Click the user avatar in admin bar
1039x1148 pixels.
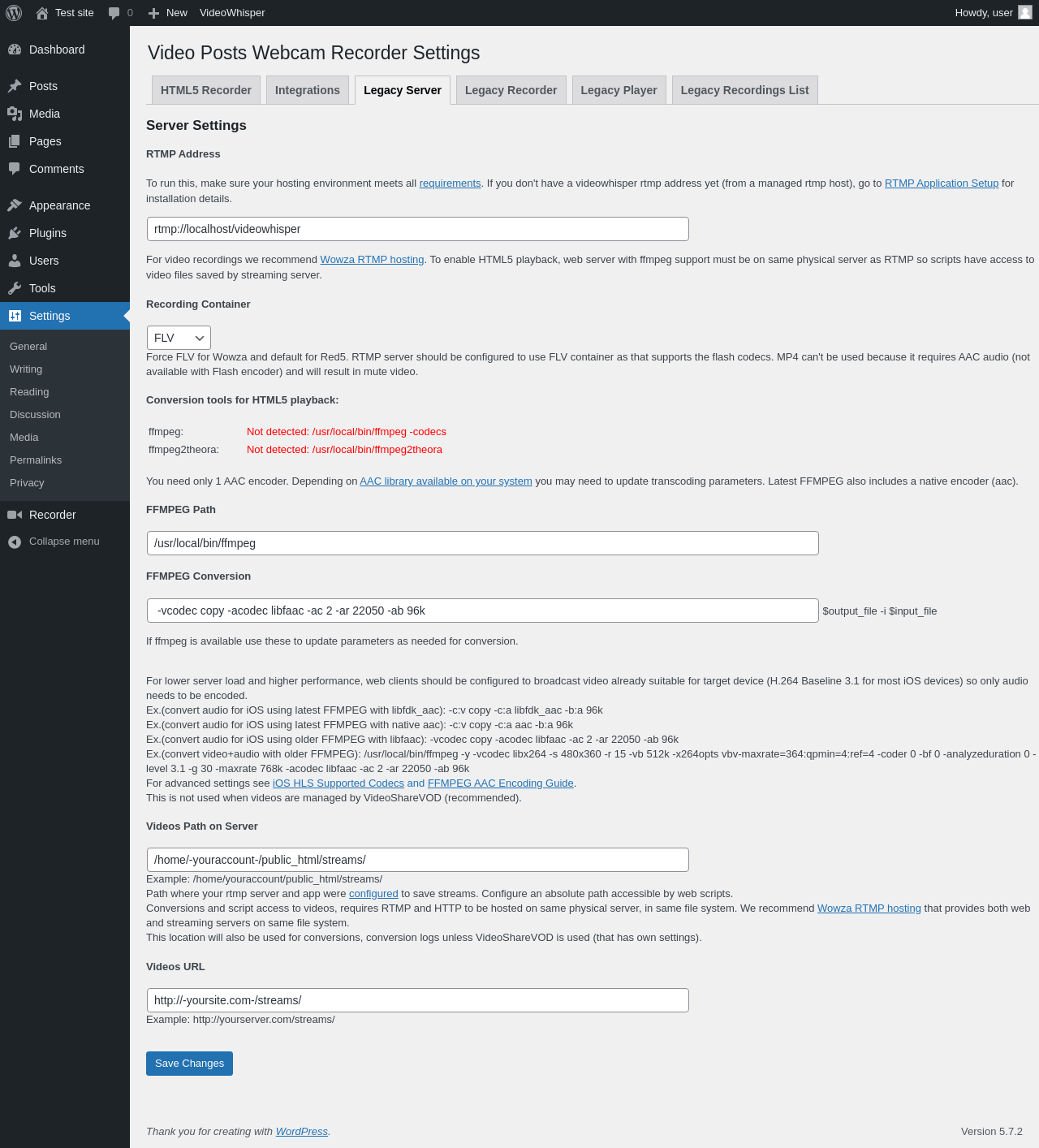point(1025,13)
